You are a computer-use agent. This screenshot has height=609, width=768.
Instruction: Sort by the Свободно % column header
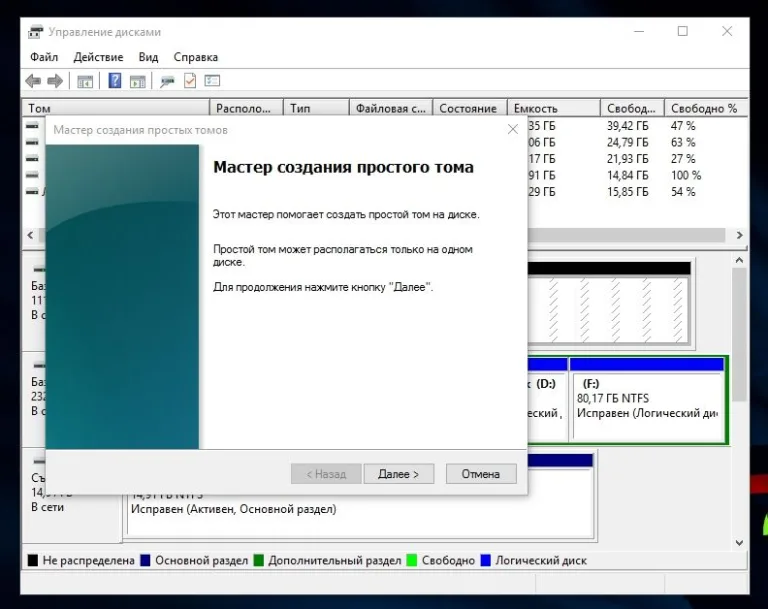[x=706, y=108]
